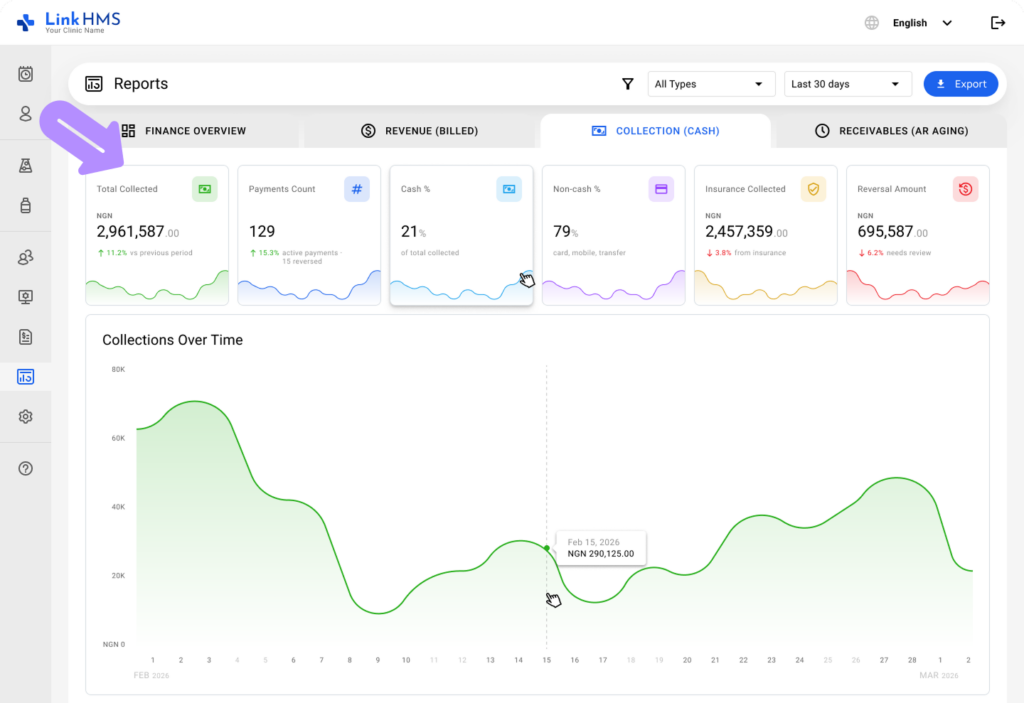The width and height of the screenshot is (1024, 703).
Task: Click the x-axis date label 22
Action: coord(743,660)
